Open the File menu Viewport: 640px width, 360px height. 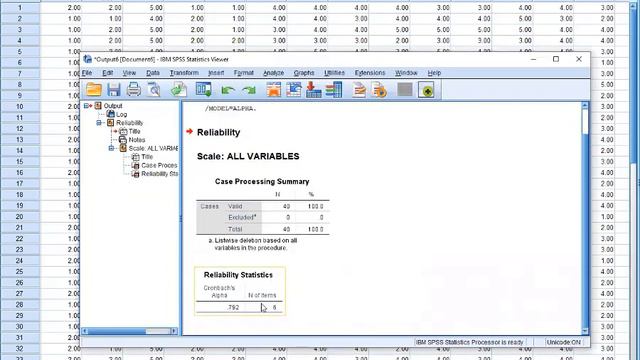(87, 73)
